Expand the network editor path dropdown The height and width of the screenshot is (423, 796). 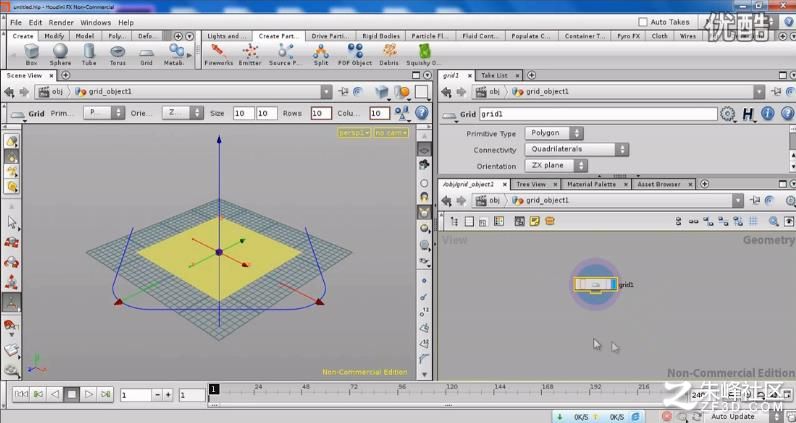(738, 201)
